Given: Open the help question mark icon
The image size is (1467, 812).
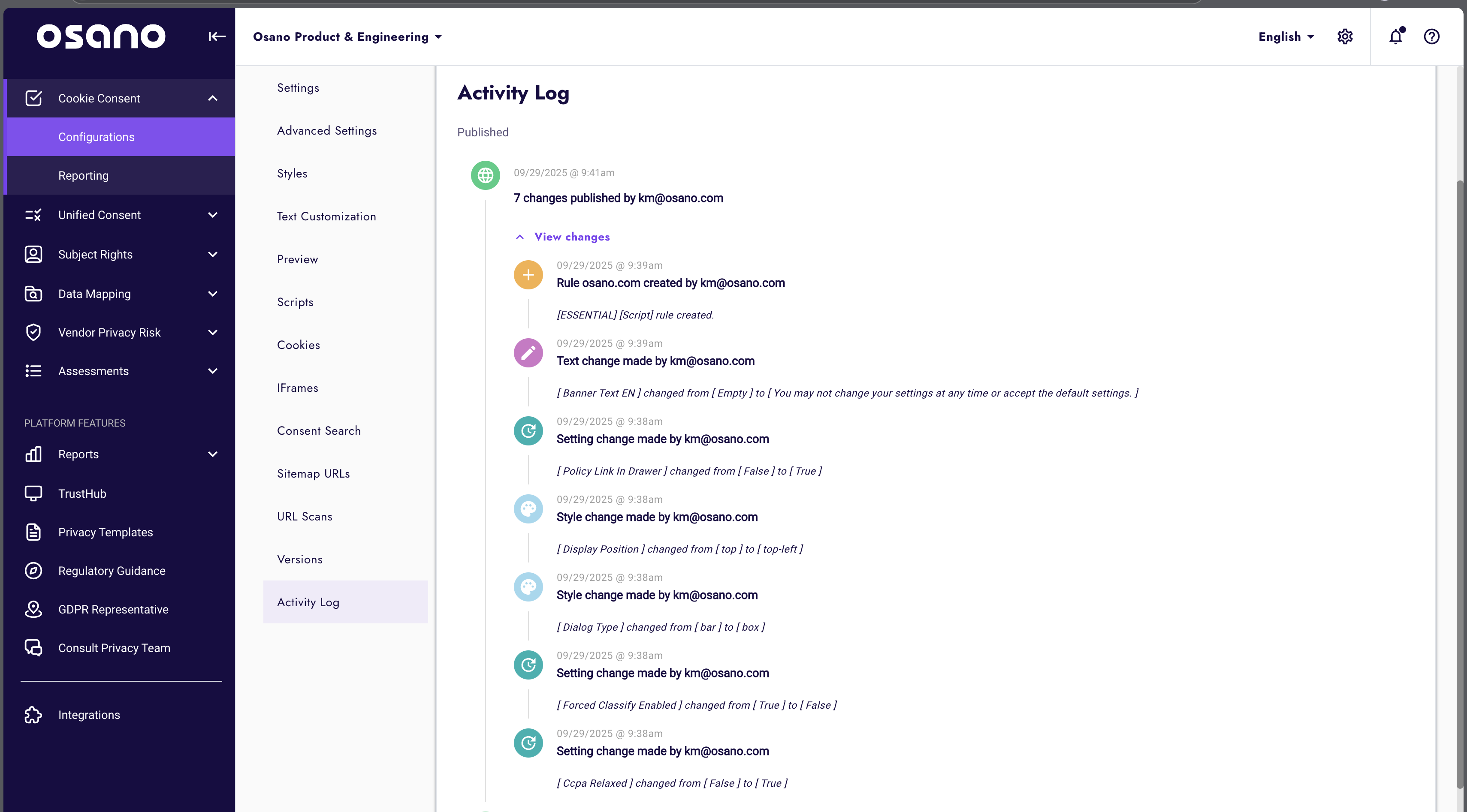Looking at the screenshot, I should click(x=1432, y=36).
